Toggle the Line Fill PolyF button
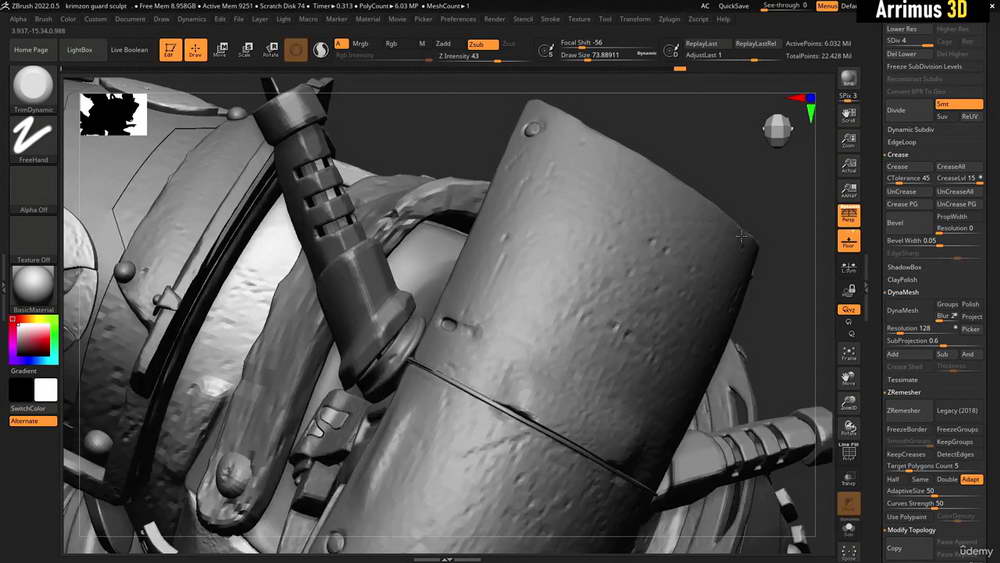This screenshot has height=563, width=1000. click(848, 452)
